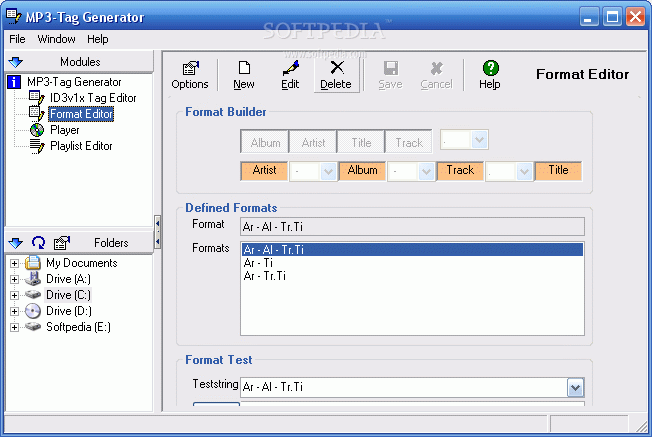Image resolution: width=652 pixels, height=437 pixels.
Task: Open Help via green question icon
Action: point(491,68)
